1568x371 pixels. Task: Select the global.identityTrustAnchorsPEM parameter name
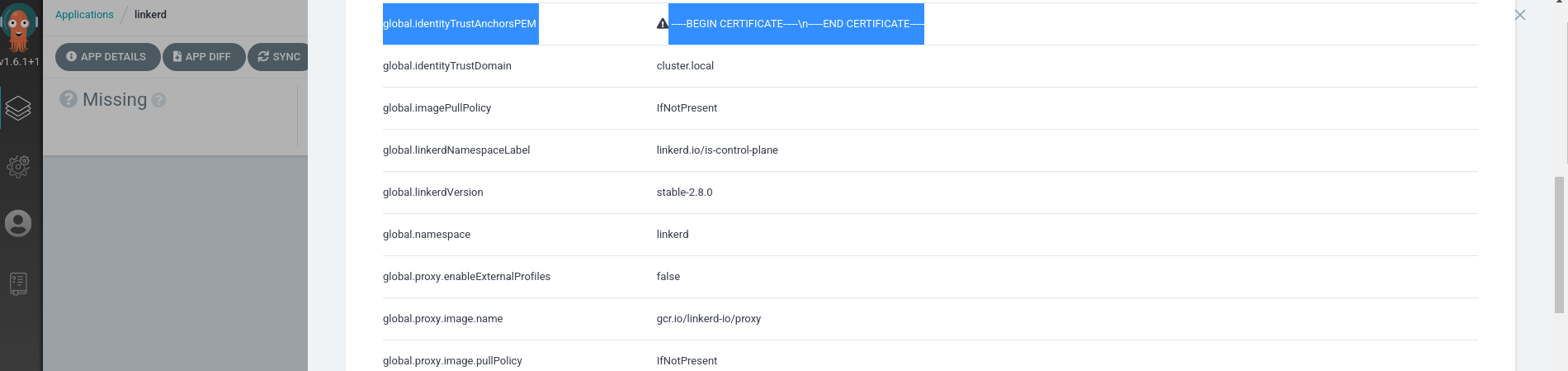460,24
